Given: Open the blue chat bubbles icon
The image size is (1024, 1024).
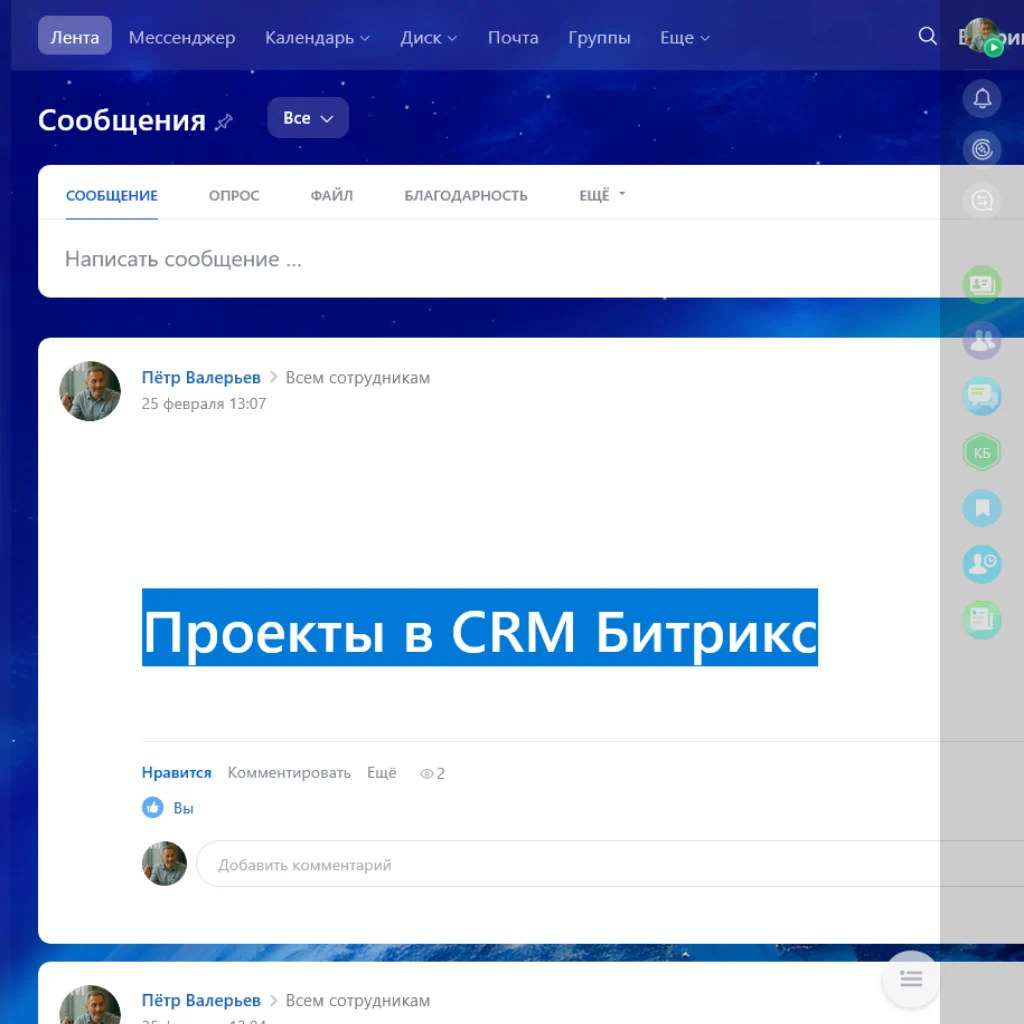Looking at the screenshot, I should tap(982, 396).
